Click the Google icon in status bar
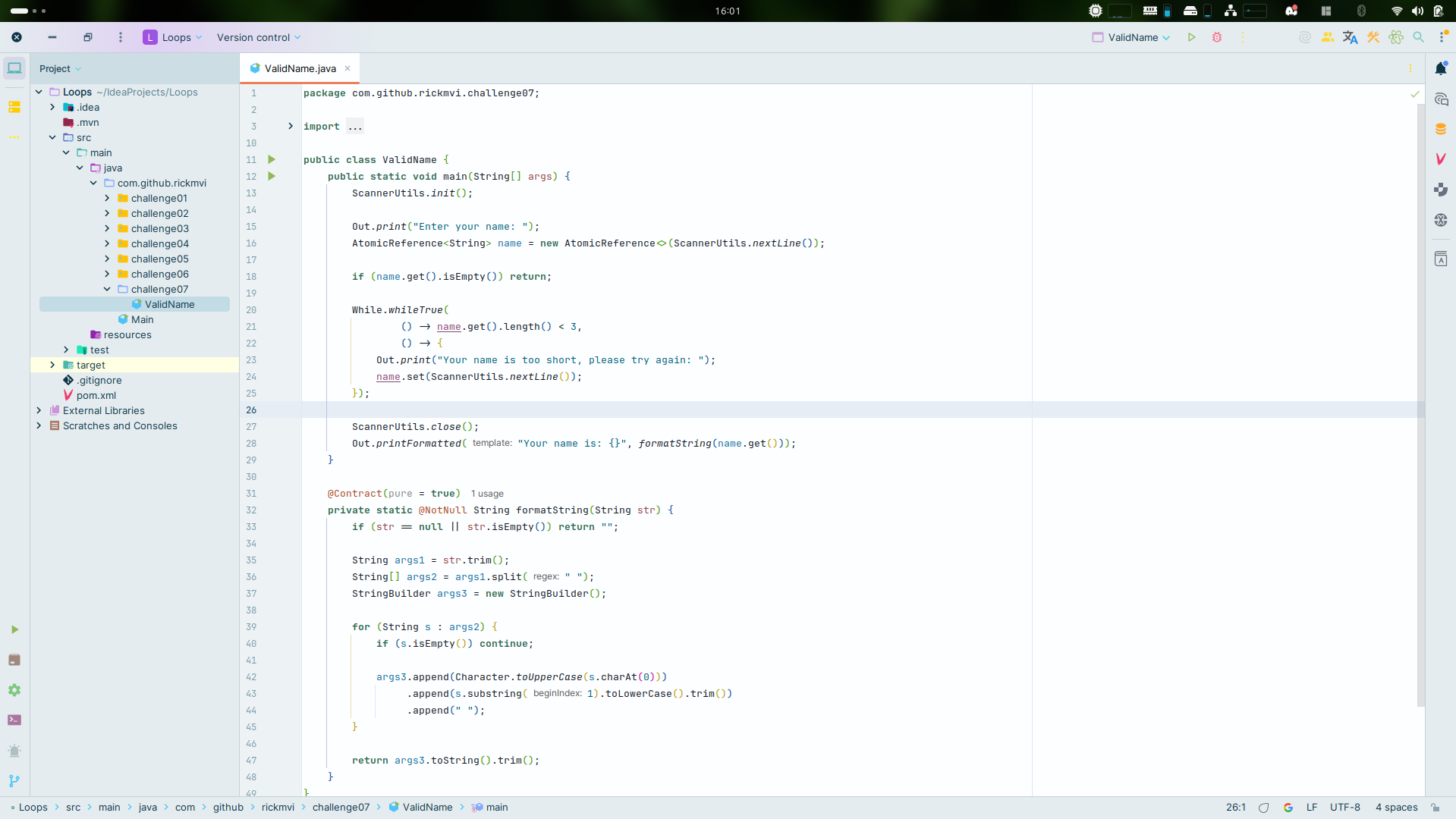The height and width of the screenshot is (819, 1456). 1288,808
